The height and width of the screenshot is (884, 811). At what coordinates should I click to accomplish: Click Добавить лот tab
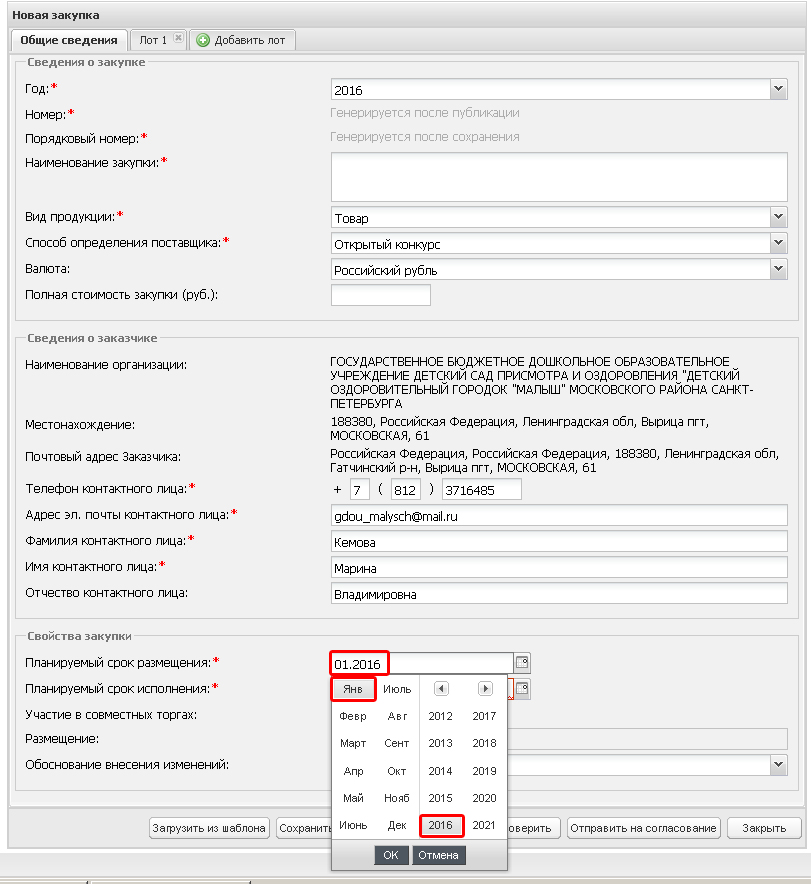pyautogui.click(x=242, y=40)
